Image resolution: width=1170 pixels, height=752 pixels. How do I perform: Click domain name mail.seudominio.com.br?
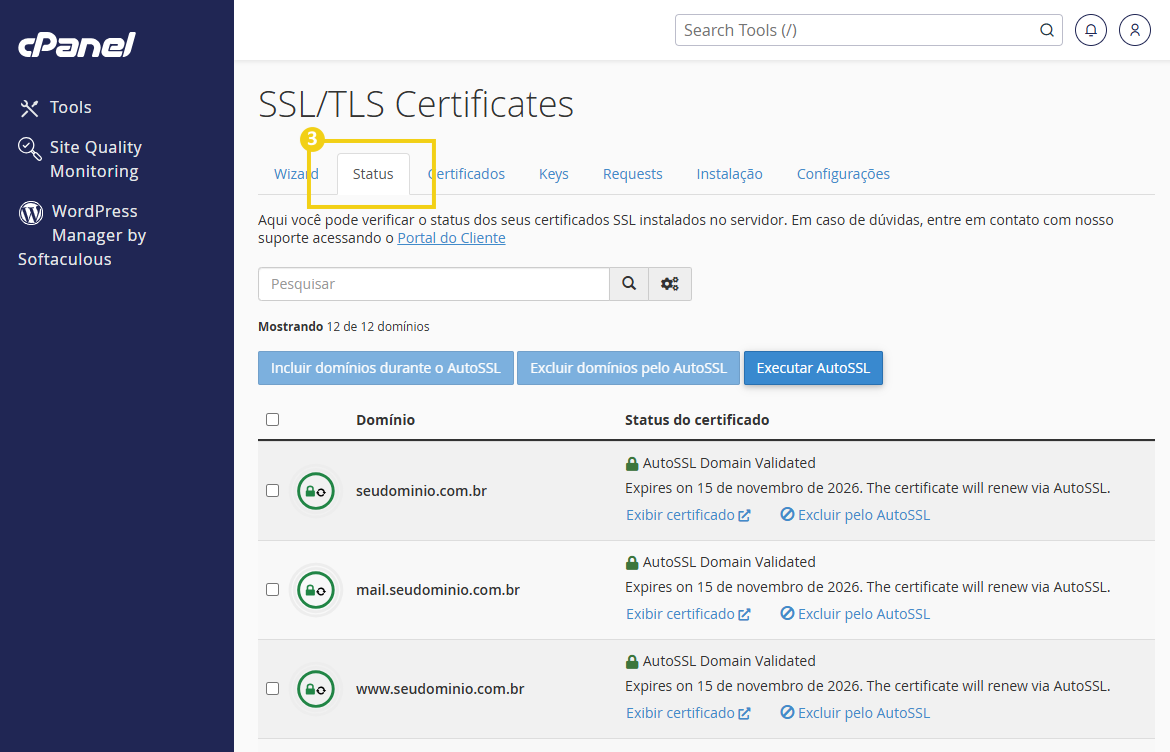438,590
